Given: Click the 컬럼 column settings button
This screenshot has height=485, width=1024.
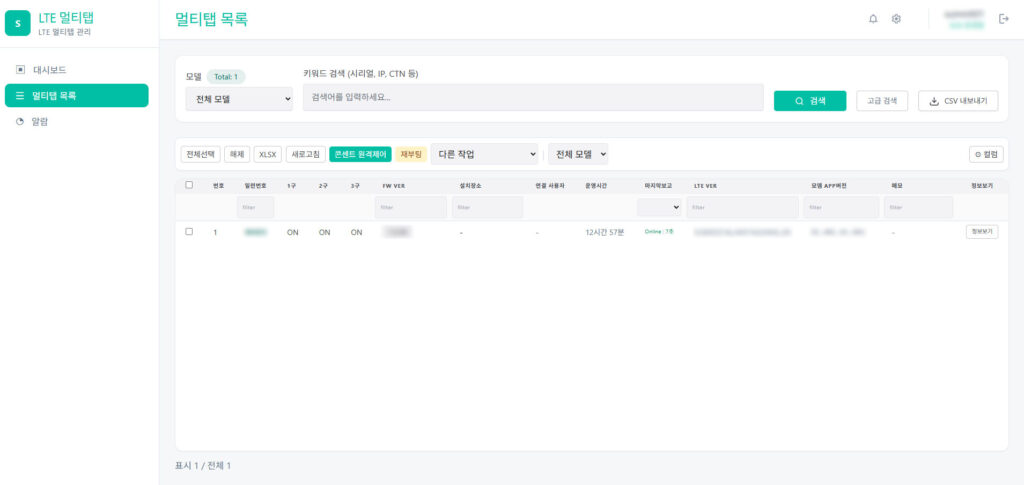Looking at the screenshot, I should point(986,155).
